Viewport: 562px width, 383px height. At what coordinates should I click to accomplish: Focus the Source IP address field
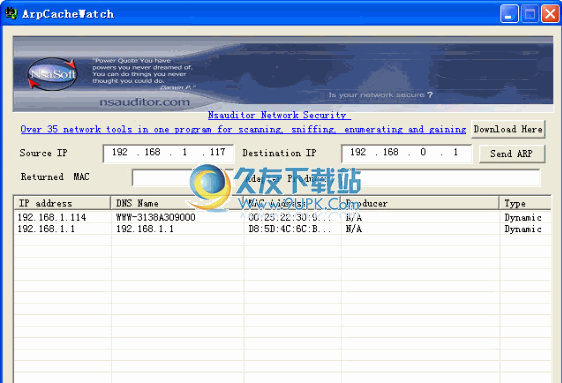click(x=168, y=153)
